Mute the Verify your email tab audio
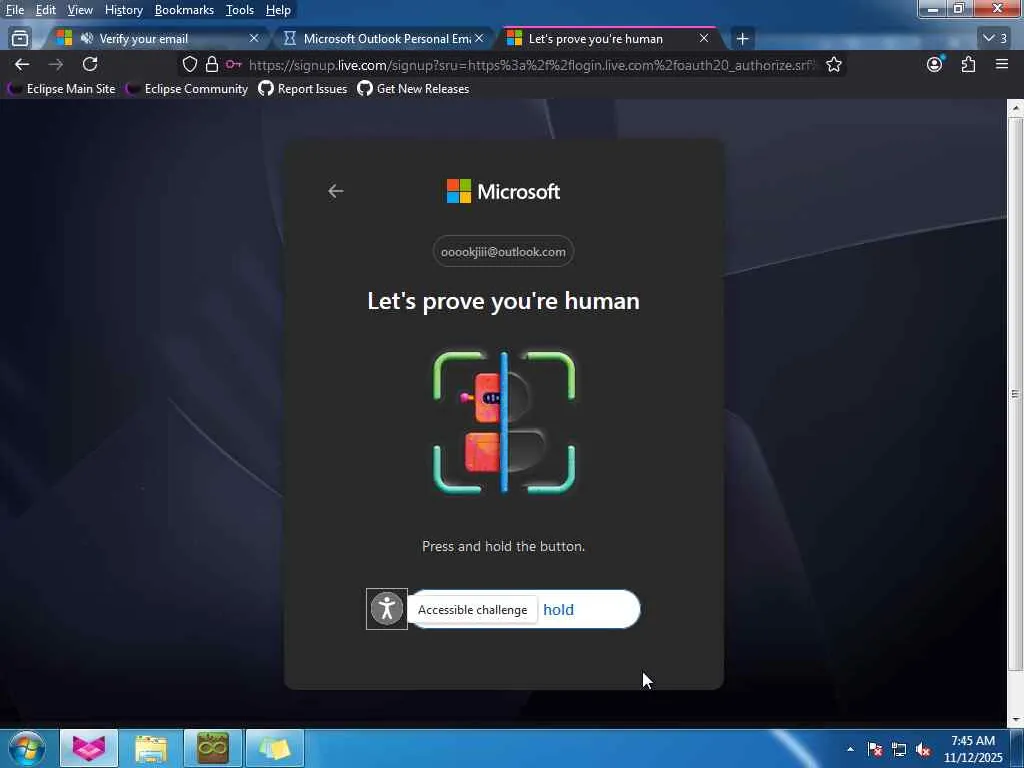The height and width of the screenshot is (768, 1024). click(x=86, y=39)
